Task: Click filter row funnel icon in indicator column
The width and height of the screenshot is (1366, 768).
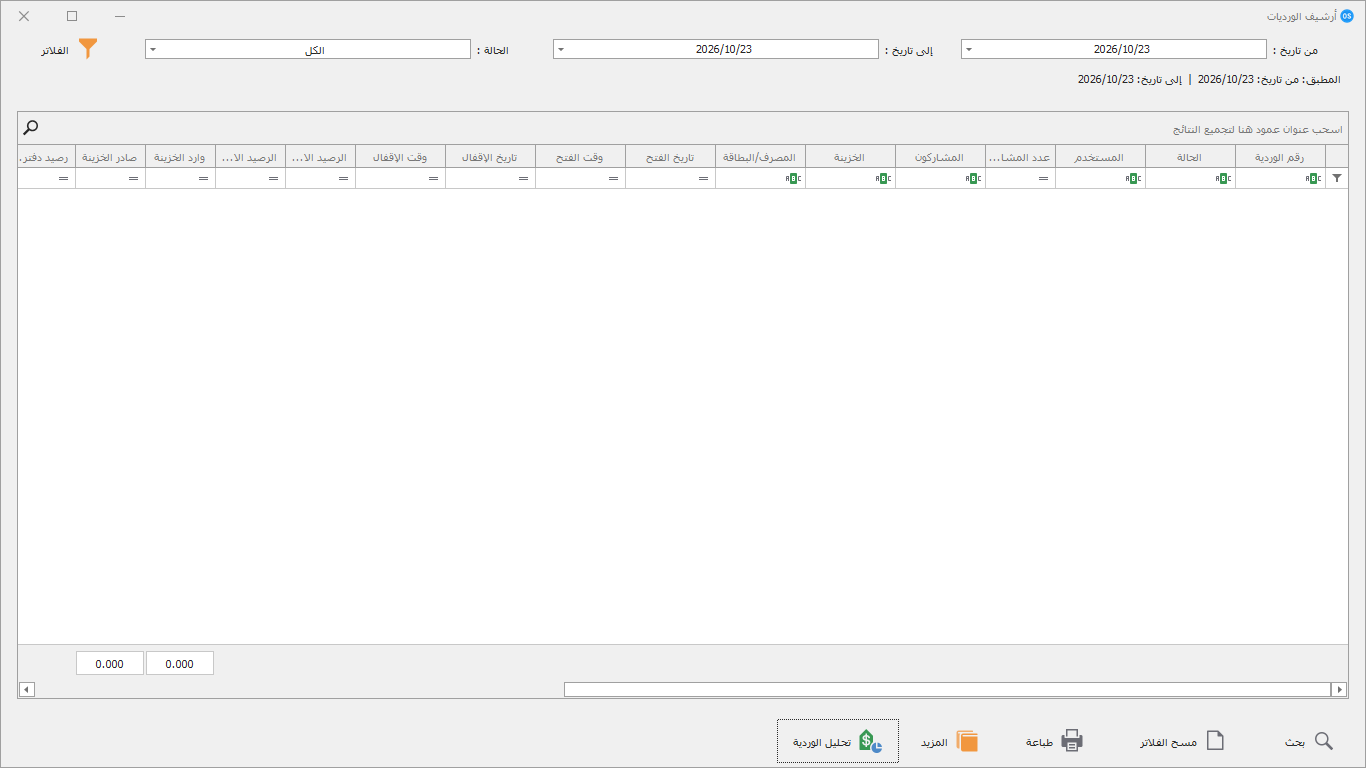Action: point(1338,178)
